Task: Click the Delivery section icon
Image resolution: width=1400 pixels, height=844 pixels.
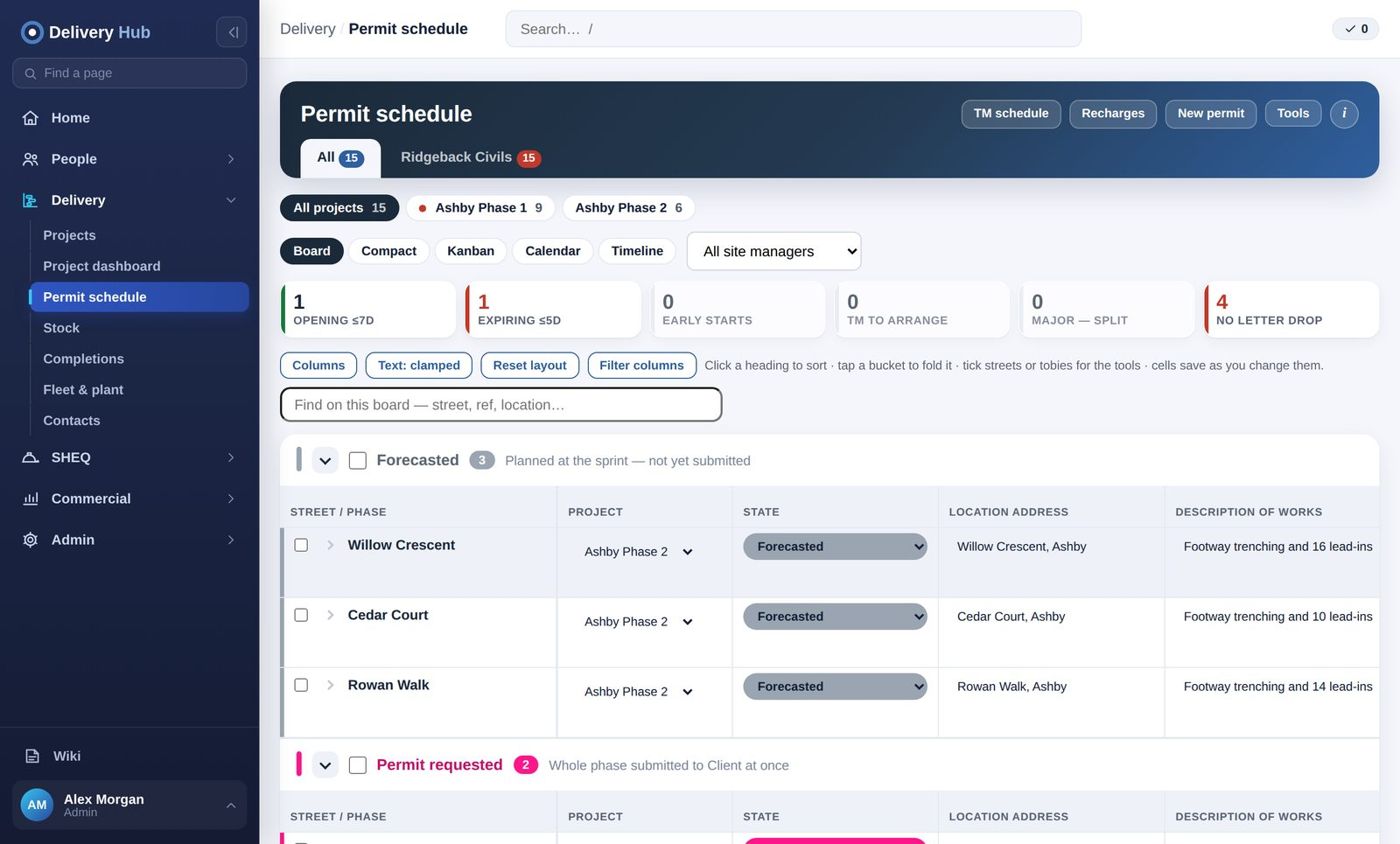Action: [x=30, y=200]
